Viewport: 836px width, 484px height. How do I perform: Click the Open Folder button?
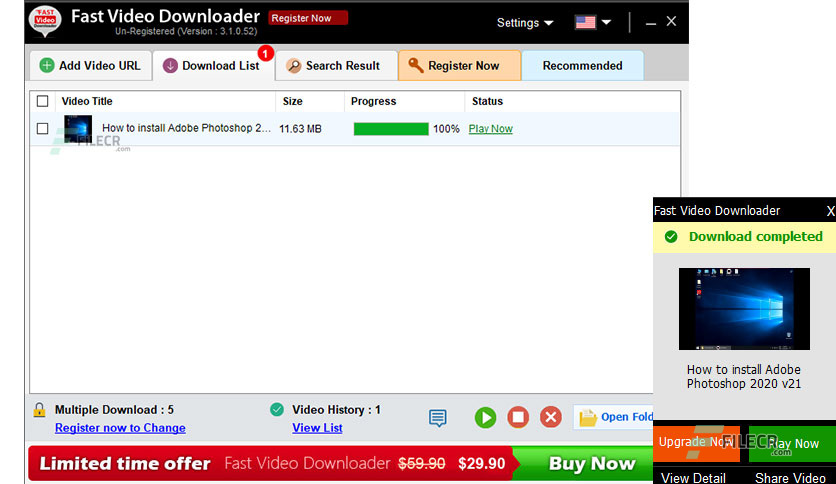(614, 417)
